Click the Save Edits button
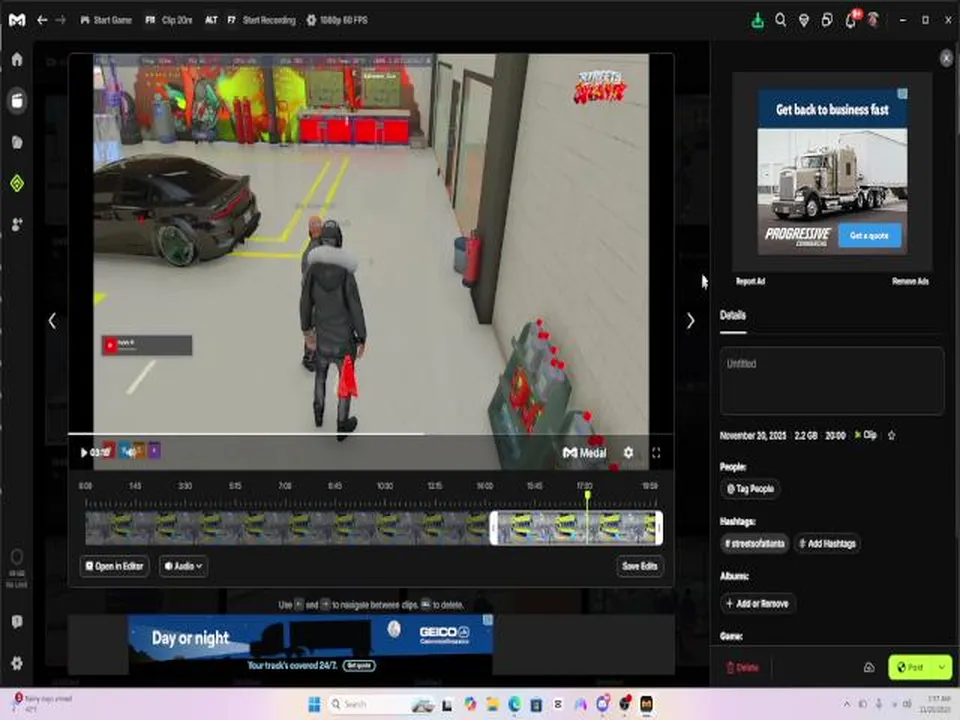 pos(640,566)
